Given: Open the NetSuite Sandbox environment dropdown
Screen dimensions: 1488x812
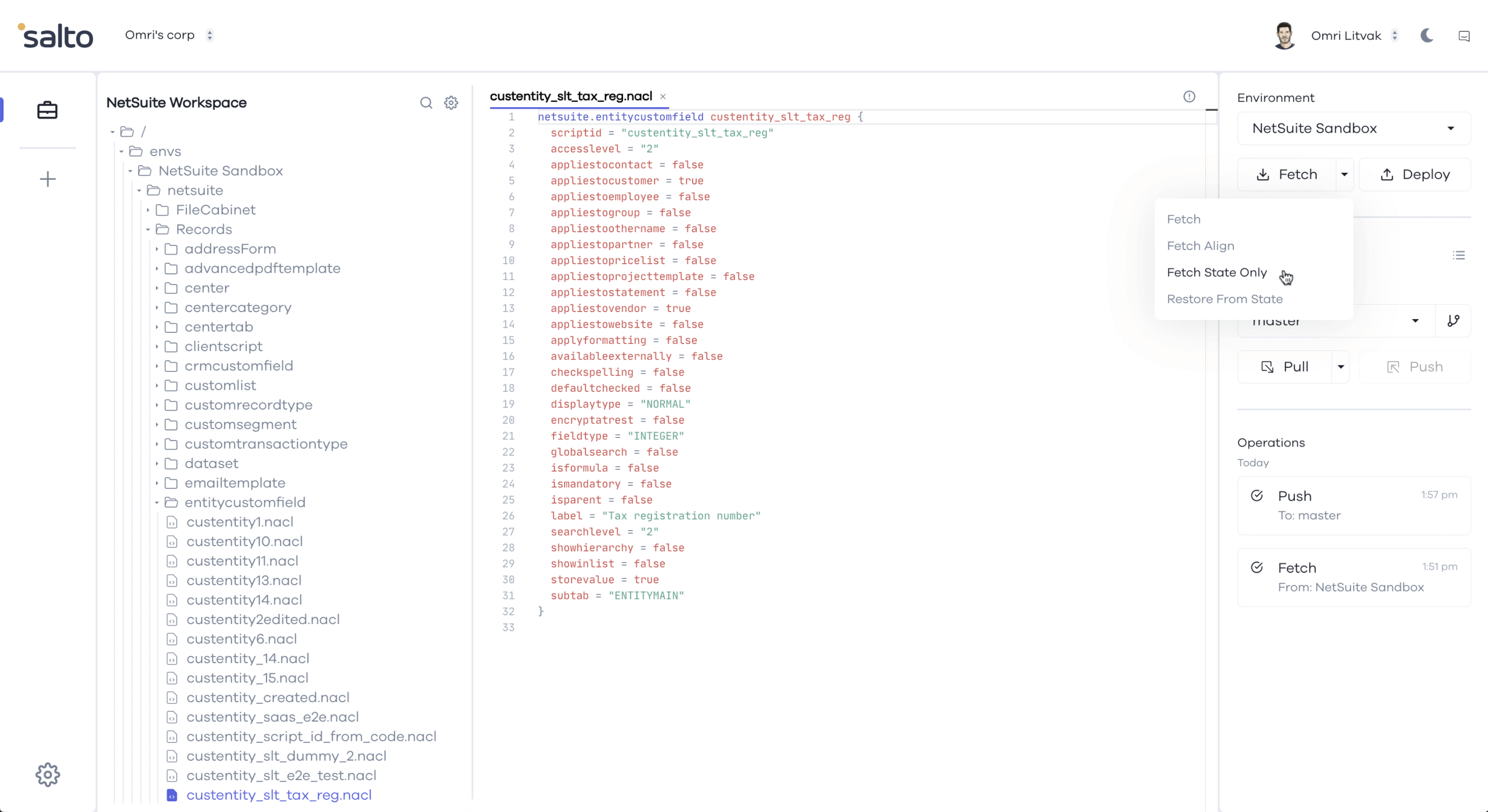Looking at the screenshot, I should [1353, 128].
